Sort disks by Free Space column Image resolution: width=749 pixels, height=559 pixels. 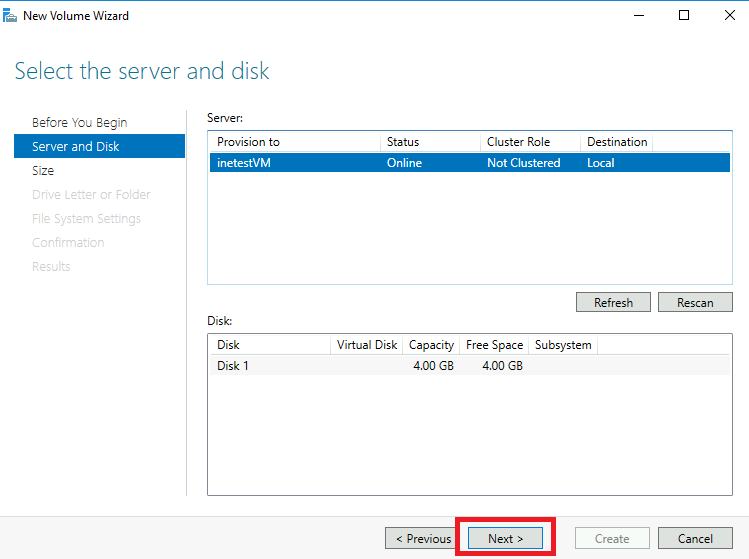coord(494,345)
